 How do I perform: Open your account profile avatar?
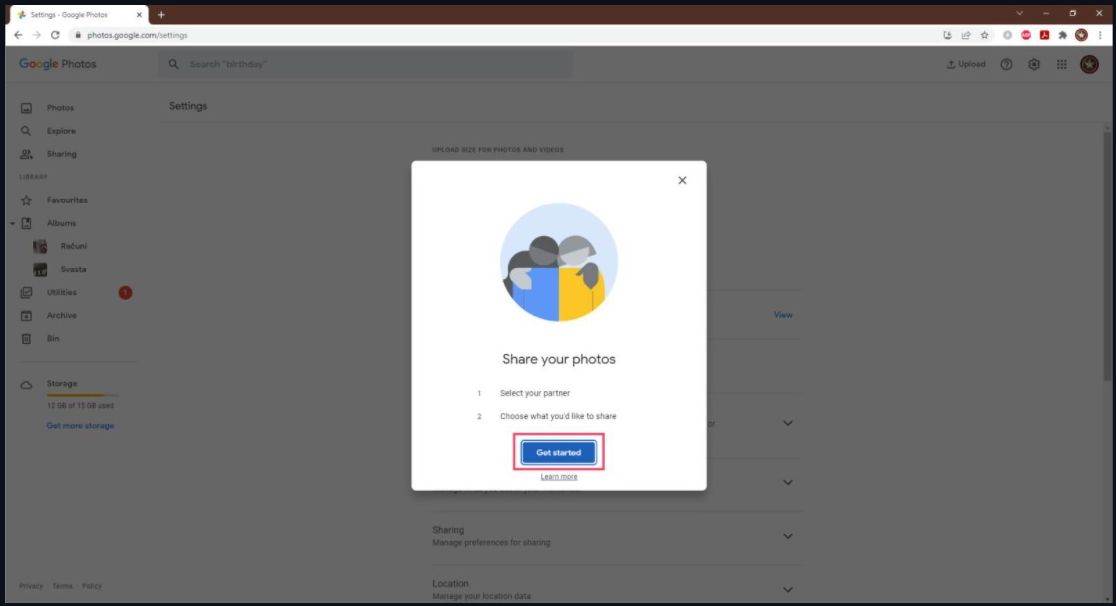point(1088,63)
